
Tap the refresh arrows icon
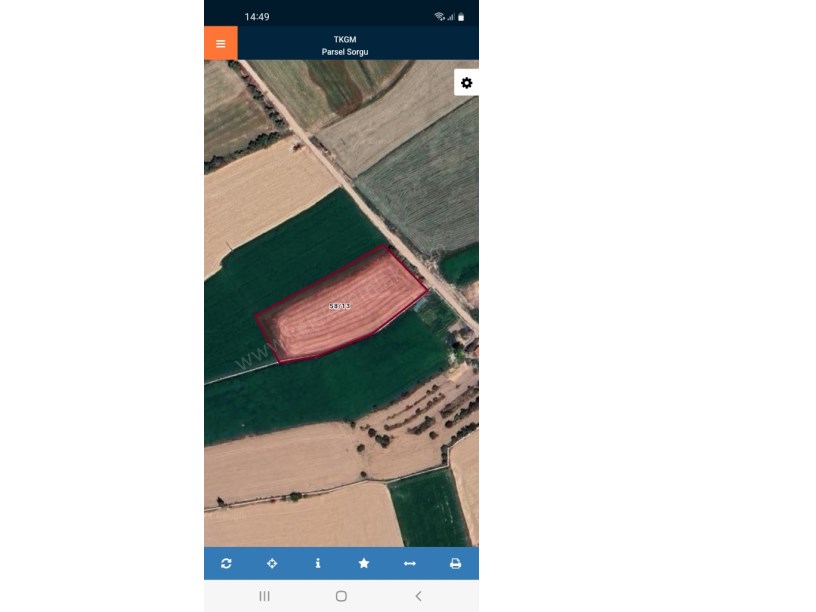[x=226, y=563]
